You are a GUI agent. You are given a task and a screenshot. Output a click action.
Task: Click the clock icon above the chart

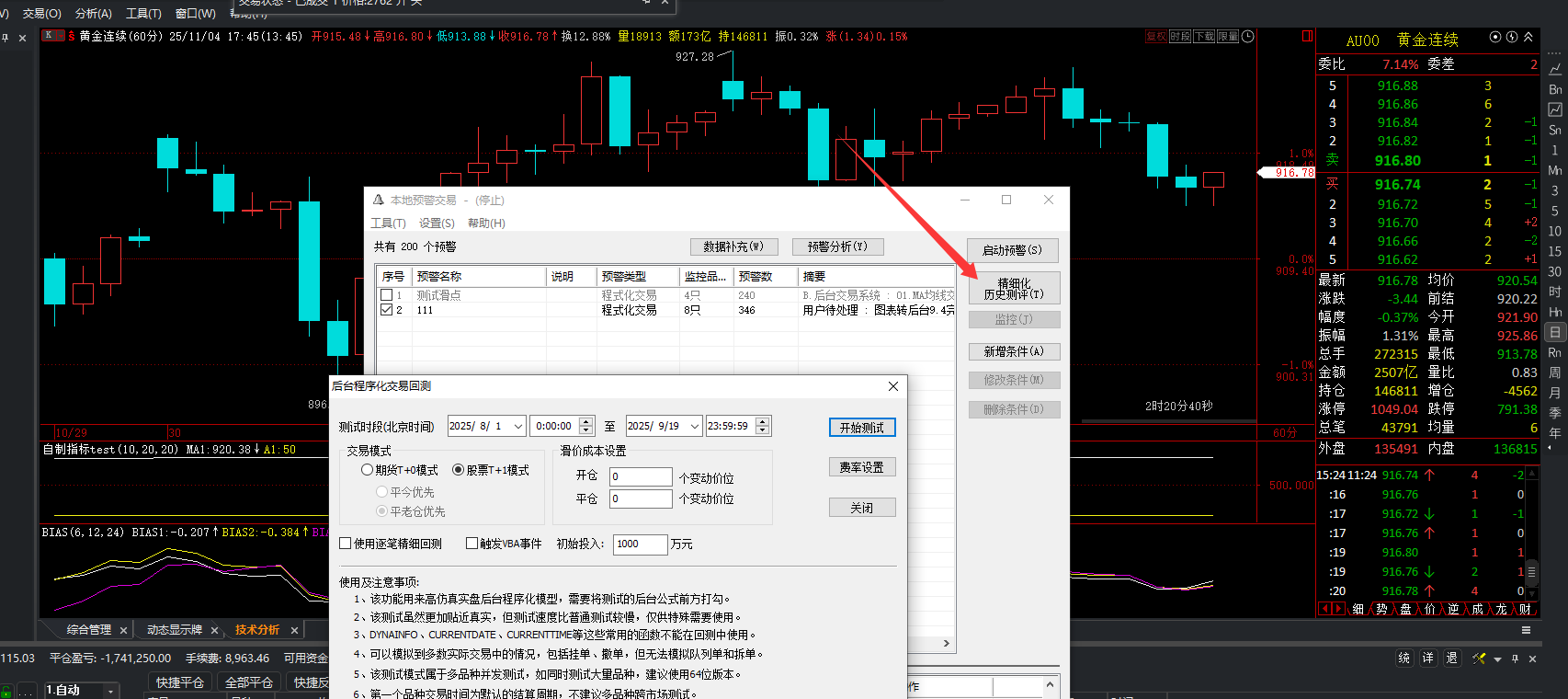1247,37
